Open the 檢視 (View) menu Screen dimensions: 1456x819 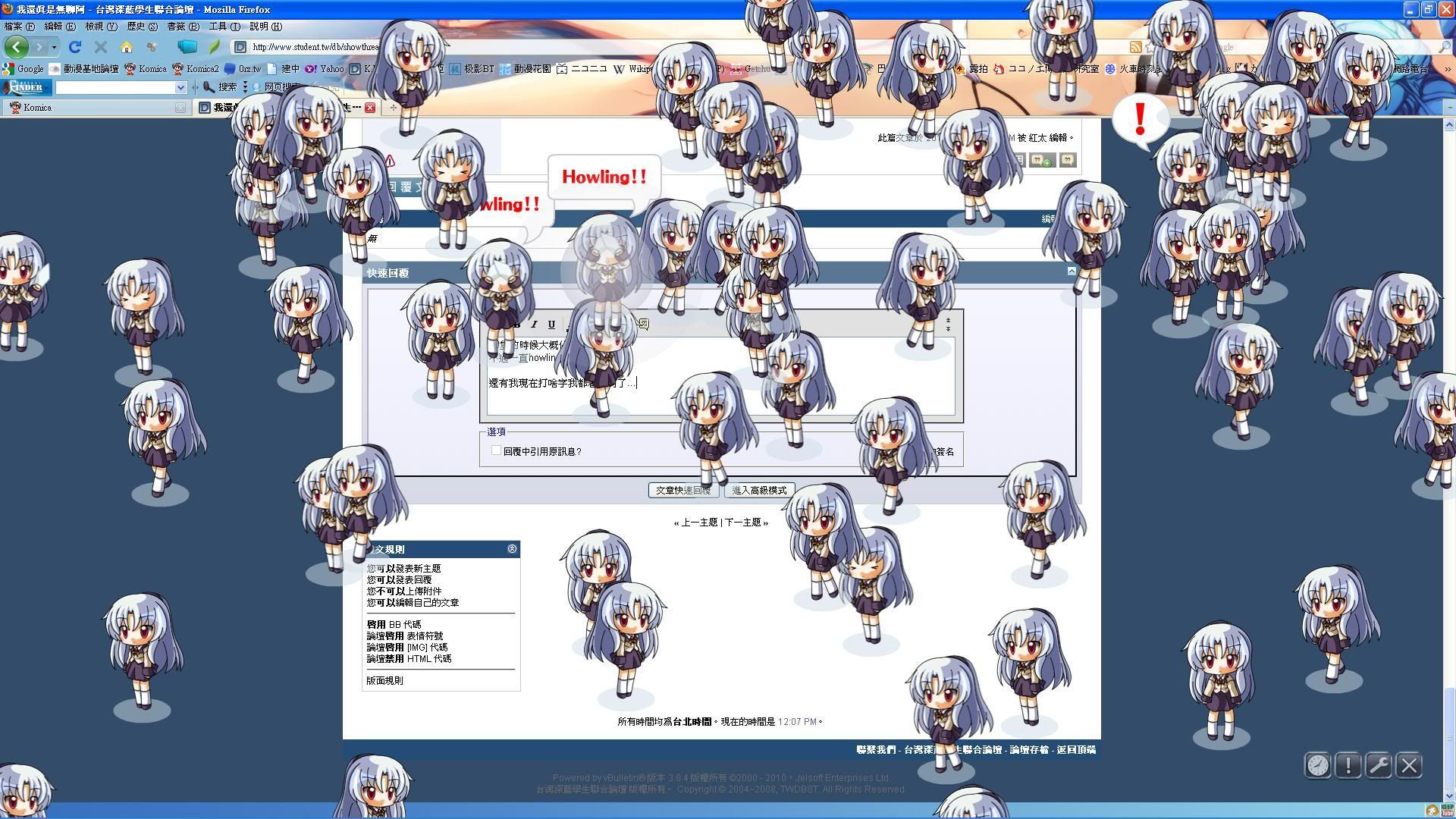(x=101, y=27)
